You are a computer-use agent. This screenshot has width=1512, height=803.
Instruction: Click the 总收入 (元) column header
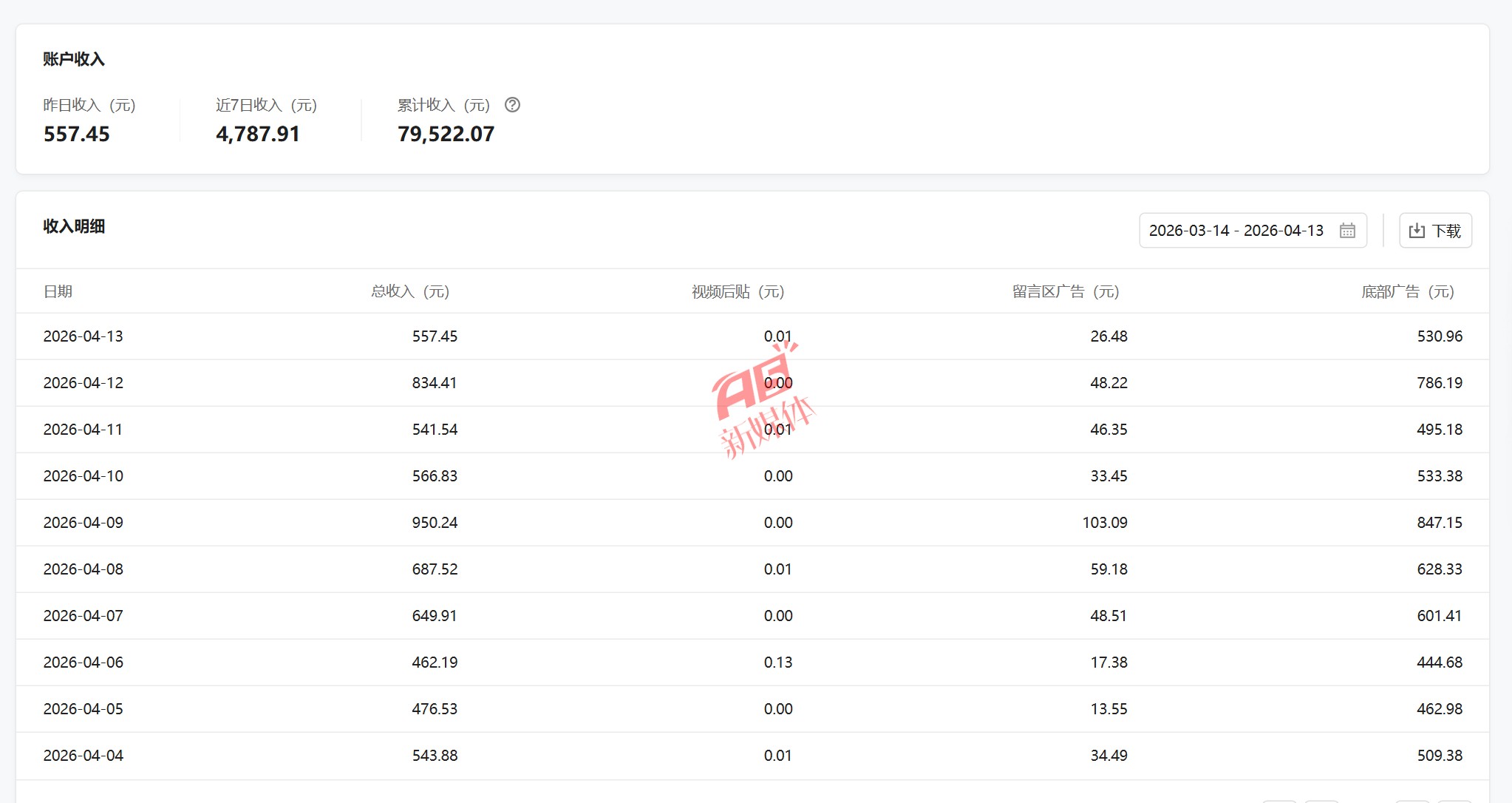click(x=410, y=291)
